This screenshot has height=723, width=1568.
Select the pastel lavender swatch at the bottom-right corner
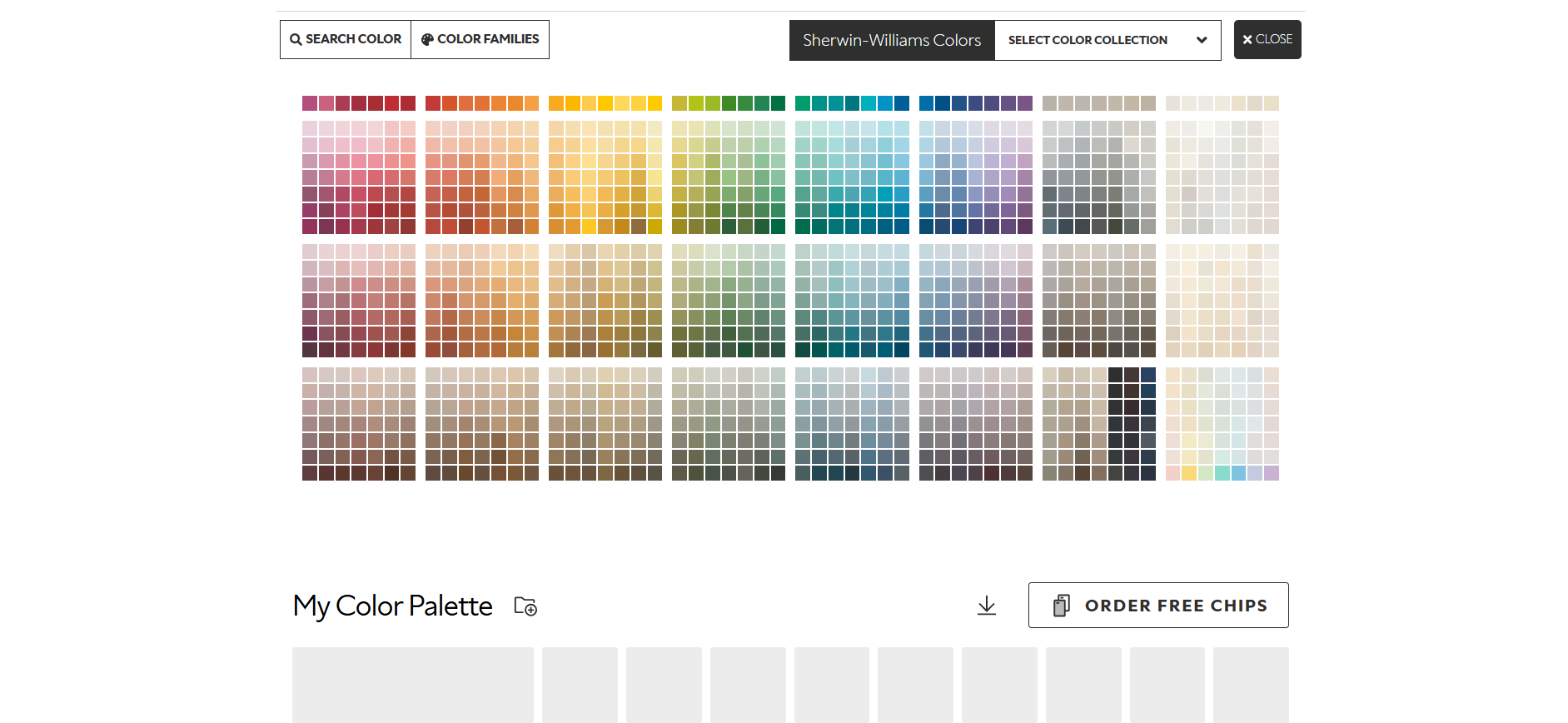tap(1272, 473)
